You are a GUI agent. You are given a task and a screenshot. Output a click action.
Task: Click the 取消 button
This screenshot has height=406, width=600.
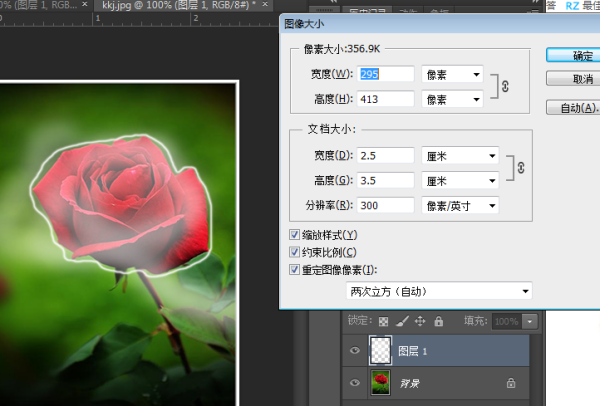[573, 79]
